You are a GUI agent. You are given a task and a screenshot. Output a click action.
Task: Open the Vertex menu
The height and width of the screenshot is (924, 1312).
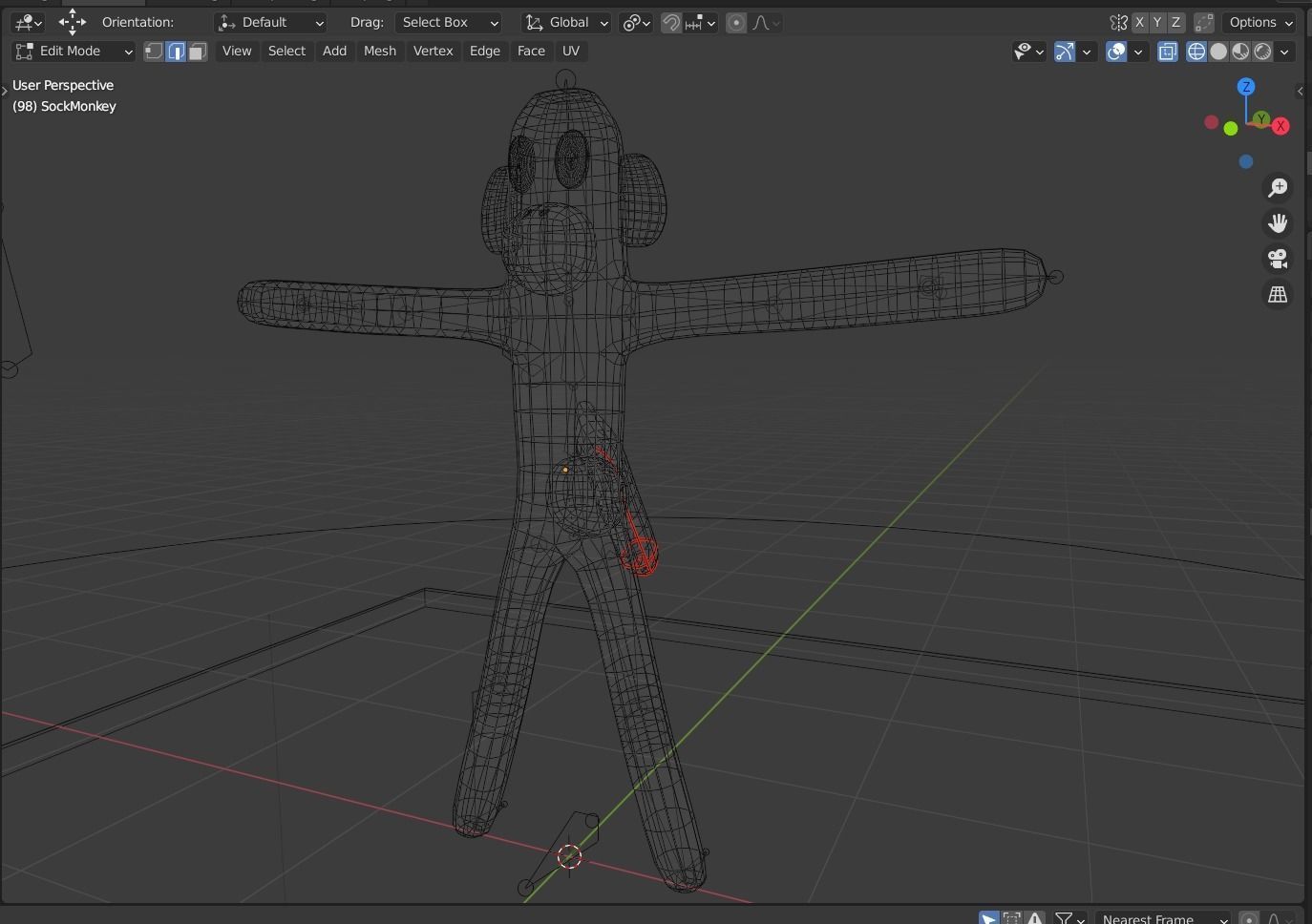coord(433,52)
